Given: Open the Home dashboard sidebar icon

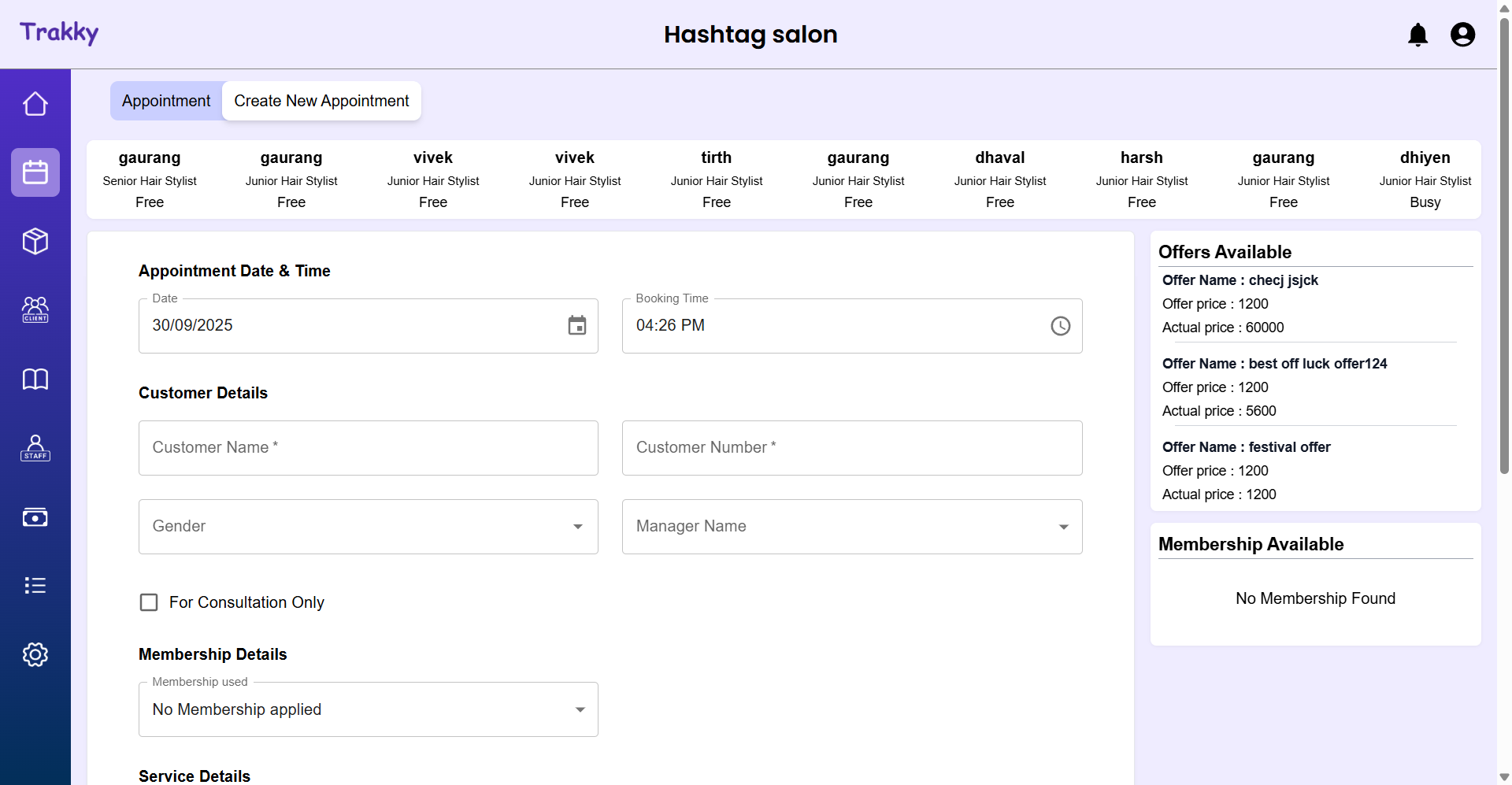Looking at the screenshot, I should 35,104.
